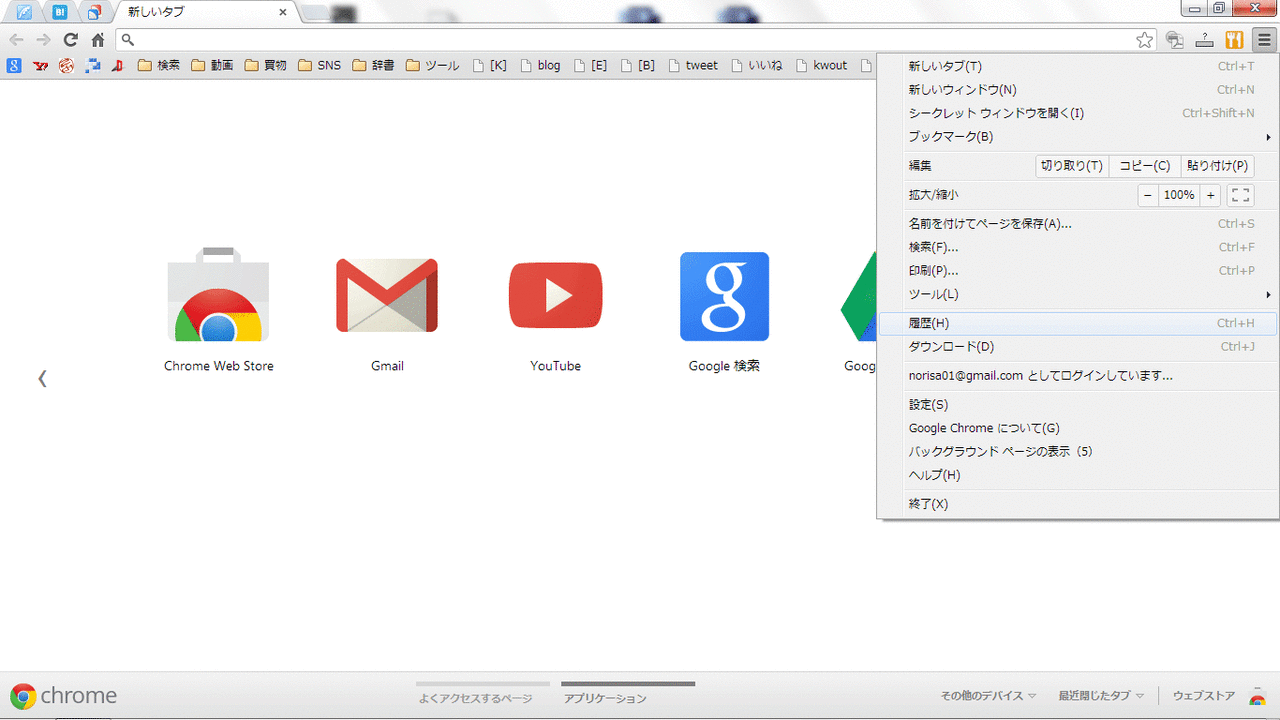Image resolution: width=1280 pixels, height=720 pixels.
Task: Open a new tab with the new-tab button
Action: coord(315,12)
